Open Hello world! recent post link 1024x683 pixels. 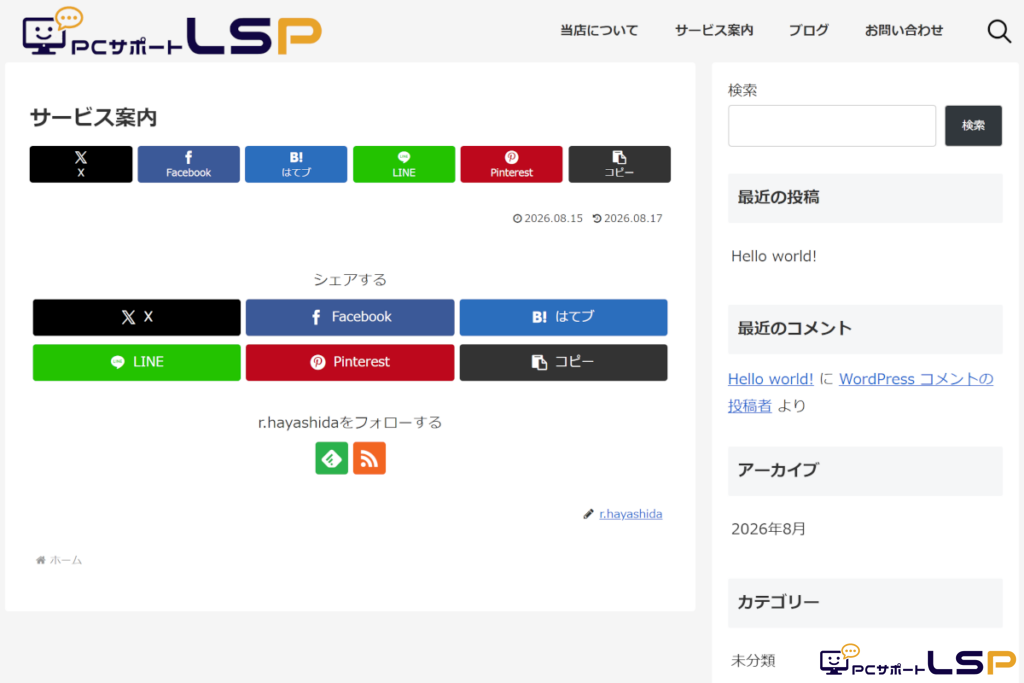pyautogui.click(x=774, y=256)
